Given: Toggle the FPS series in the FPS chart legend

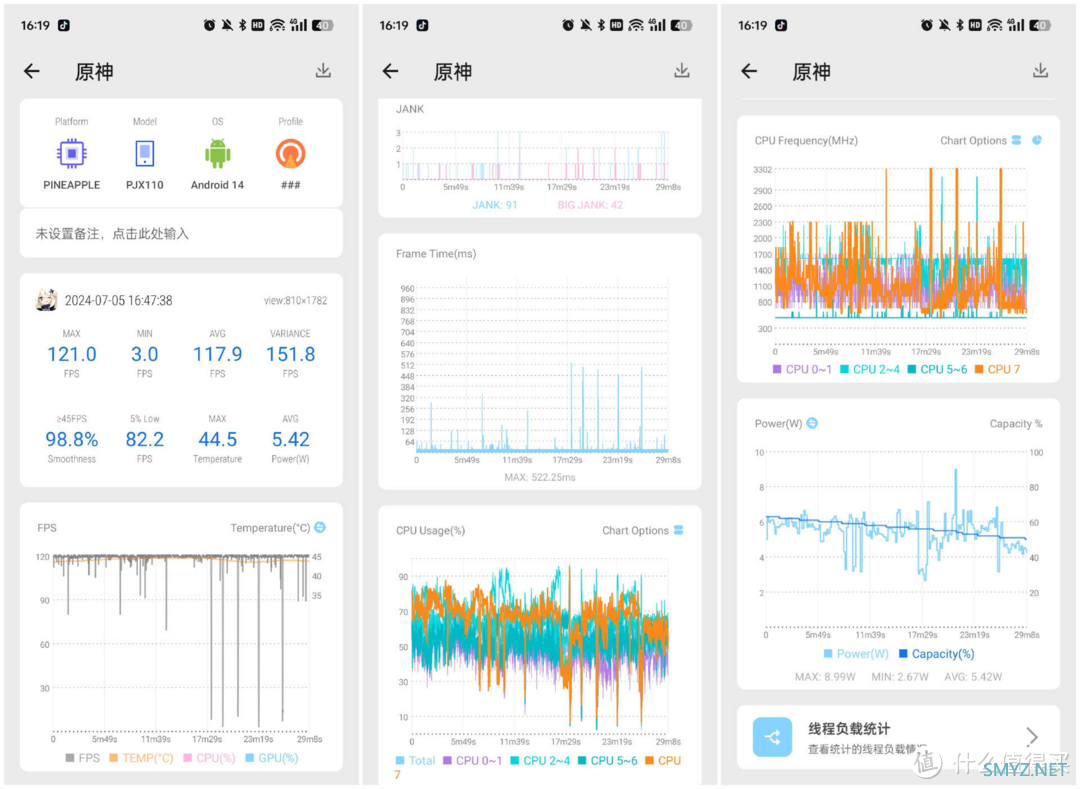Looking at the screenshot, I should [82, 758].
